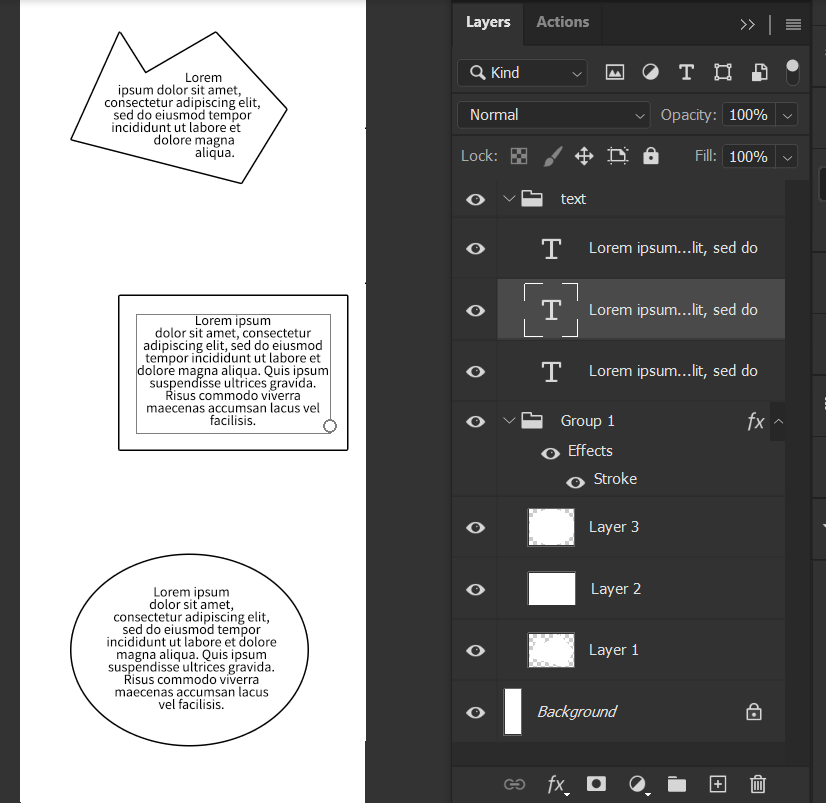826x803 pixels.
Task: Open the Layers panel menu
Action: point(793,24)
